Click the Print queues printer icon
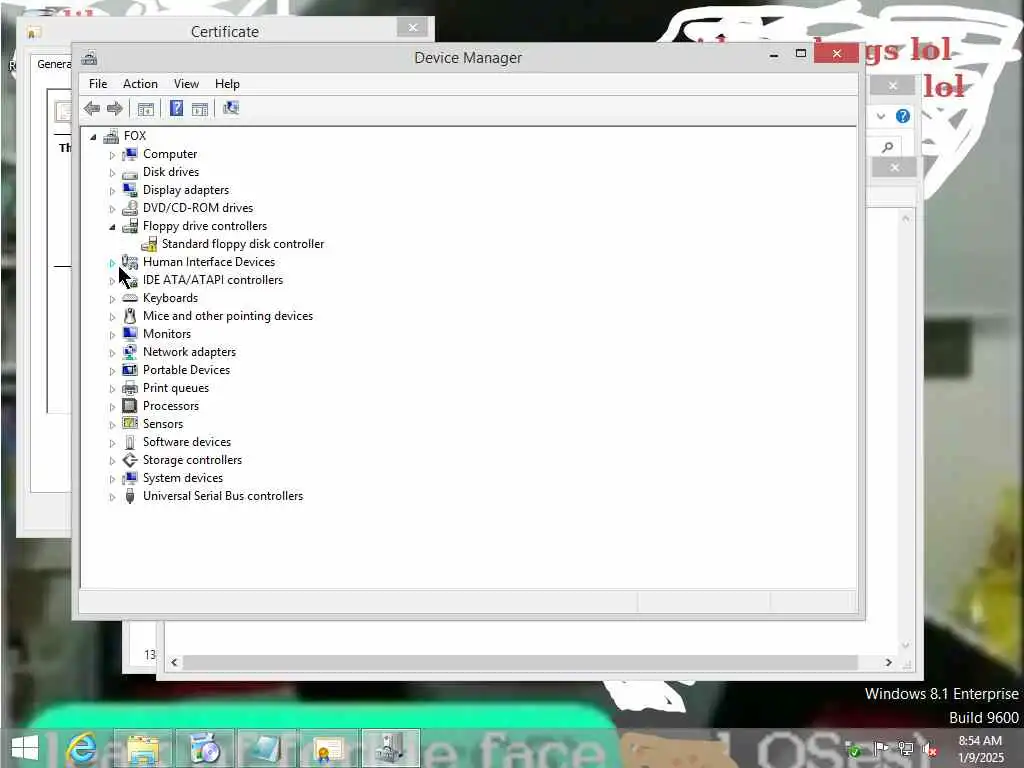The image size is (1024, 768). 130,388
